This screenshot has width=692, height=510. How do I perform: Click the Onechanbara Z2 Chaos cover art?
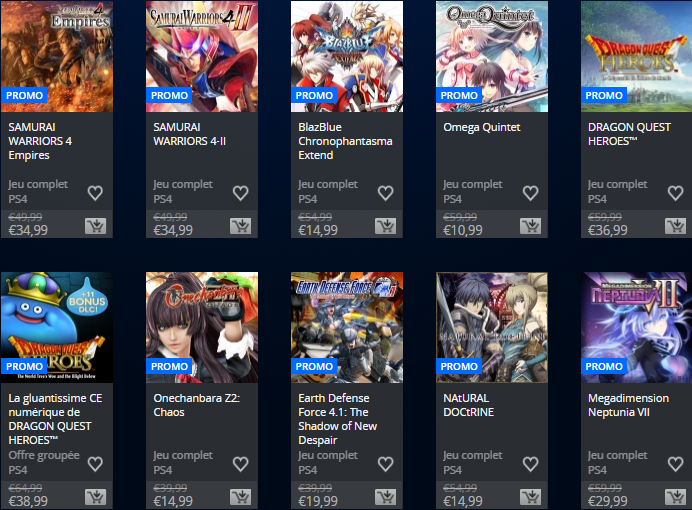tap(202, 327)
